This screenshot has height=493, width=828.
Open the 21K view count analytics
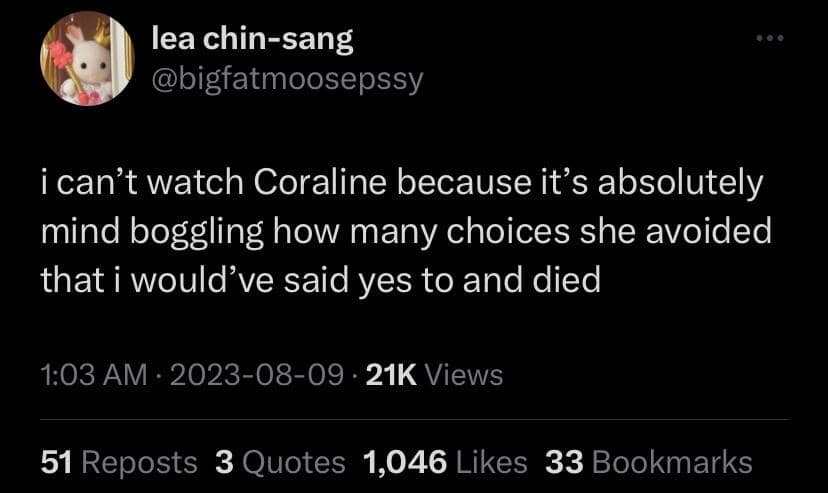pyautogui.click(x=435, y=375)
